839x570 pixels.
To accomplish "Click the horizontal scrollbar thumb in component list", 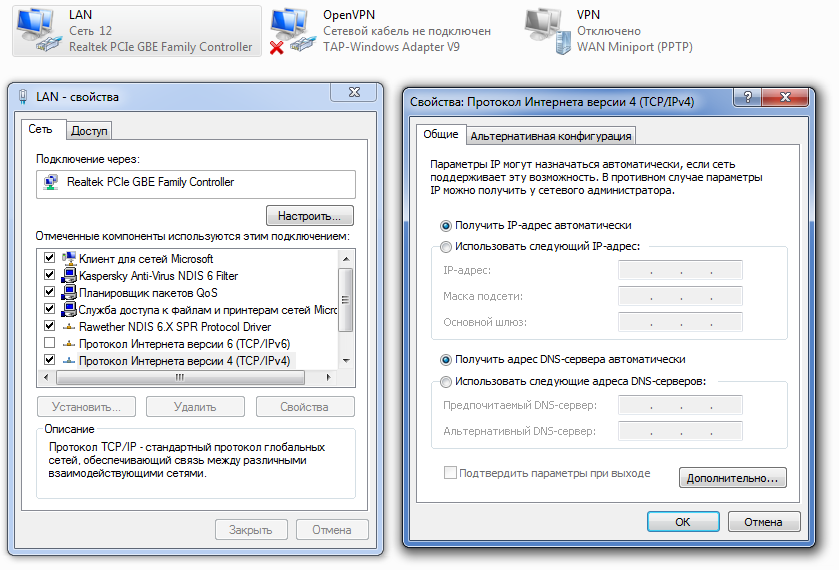I will tap(180, 377).
